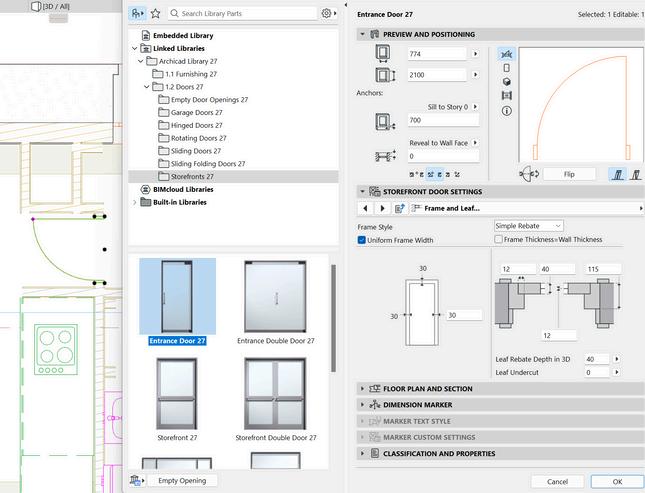Open the Frame and Leaf page dropdown
The image size is (645, 493).
527,208
